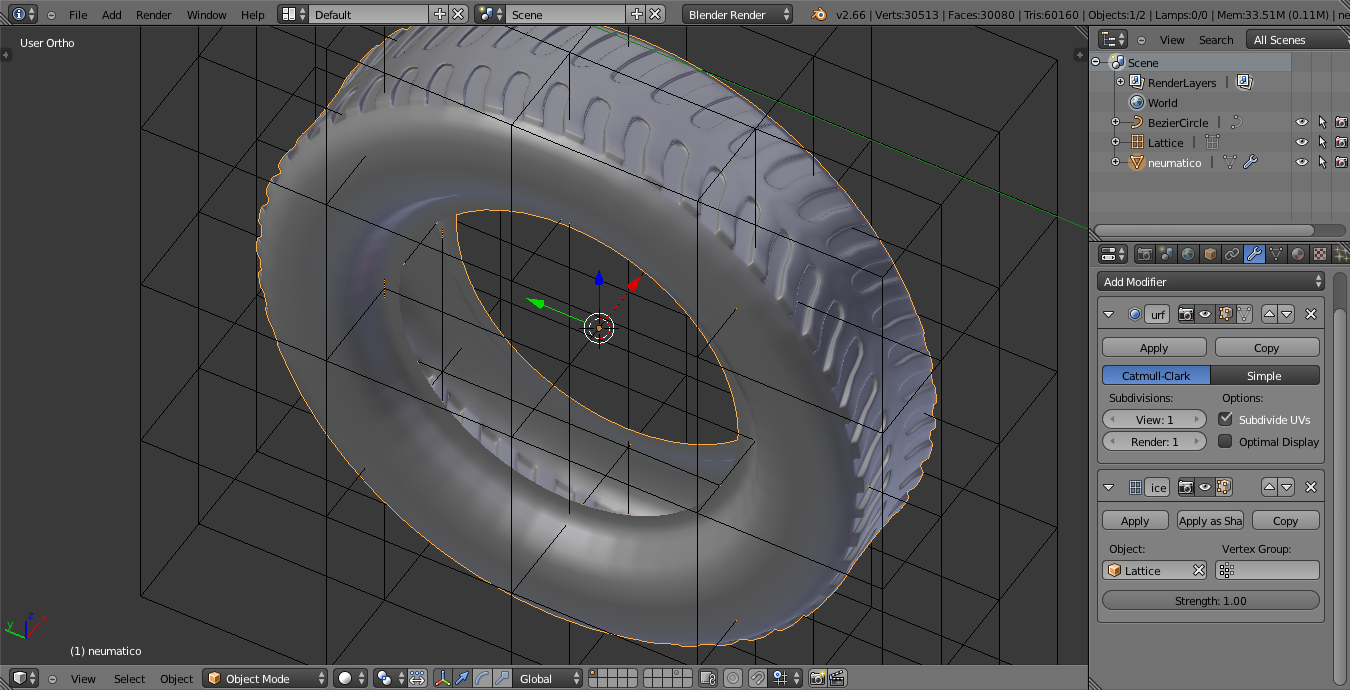Viewport: 1350px width, 690px height.
Task: Toggle BezierCircle viewport visibility eye
Action: (x=1302, y=122)
